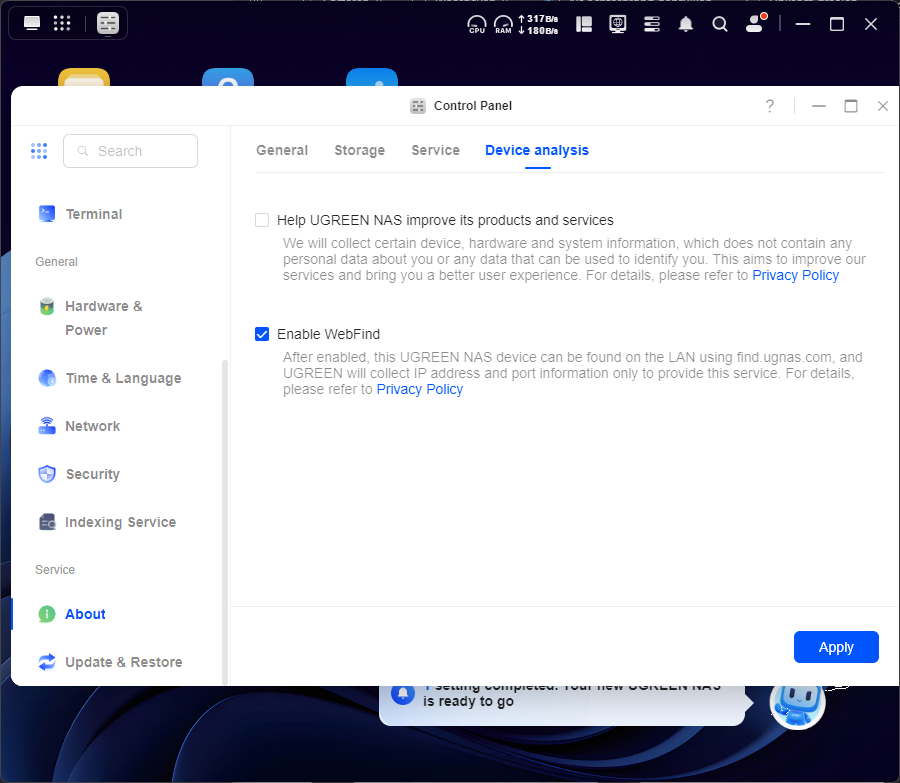Switch to the Storage tab
The height and width of the screenshot is (783, 900).
point(359,150)
